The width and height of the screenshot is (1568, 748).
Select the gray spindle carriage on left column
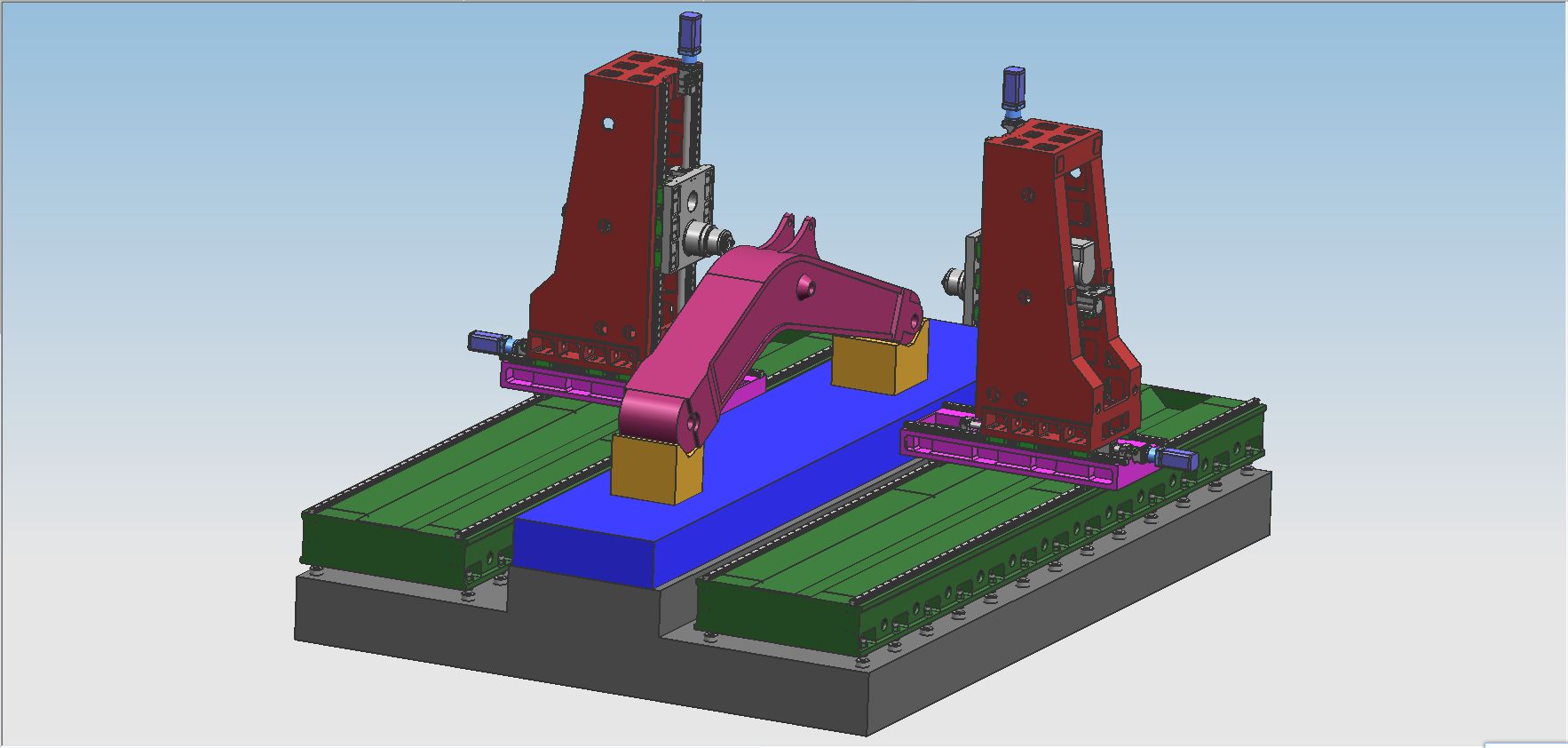tap(690, 220)
